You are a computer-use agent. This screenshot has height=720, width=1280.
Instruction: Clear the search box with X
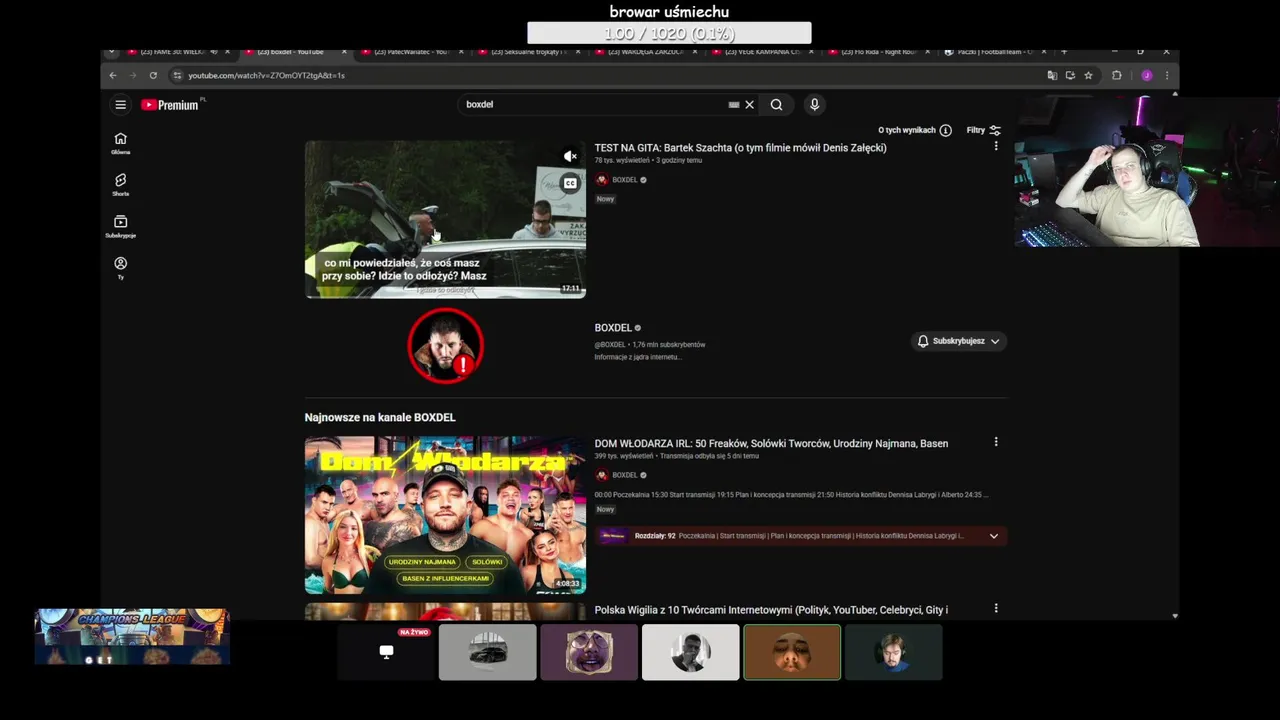pos(749,104)
